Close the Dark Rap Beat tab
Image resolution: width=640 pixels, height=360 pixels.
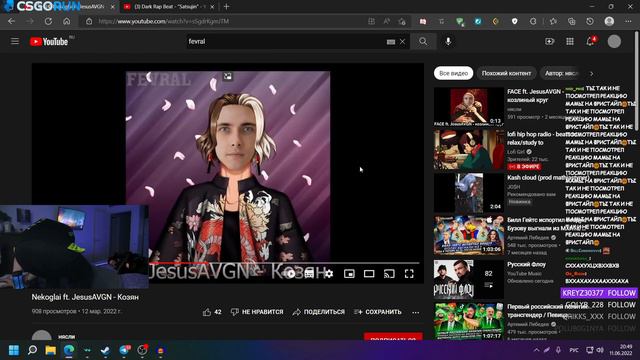point(212,7)
